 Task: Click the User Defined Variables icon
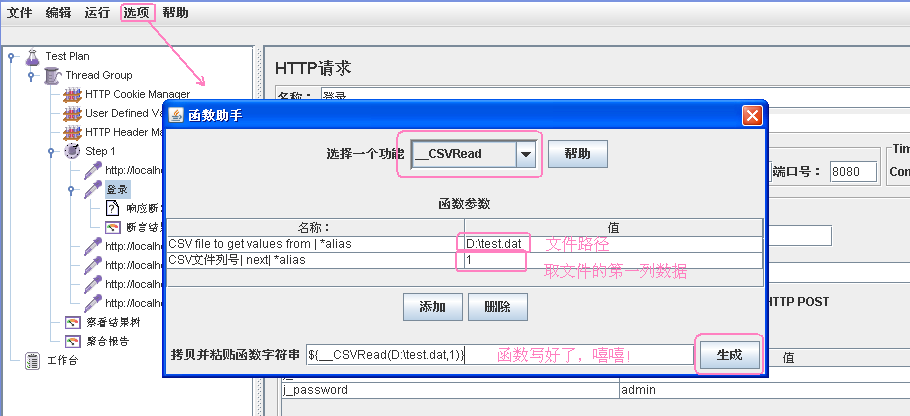coord(72,113)
